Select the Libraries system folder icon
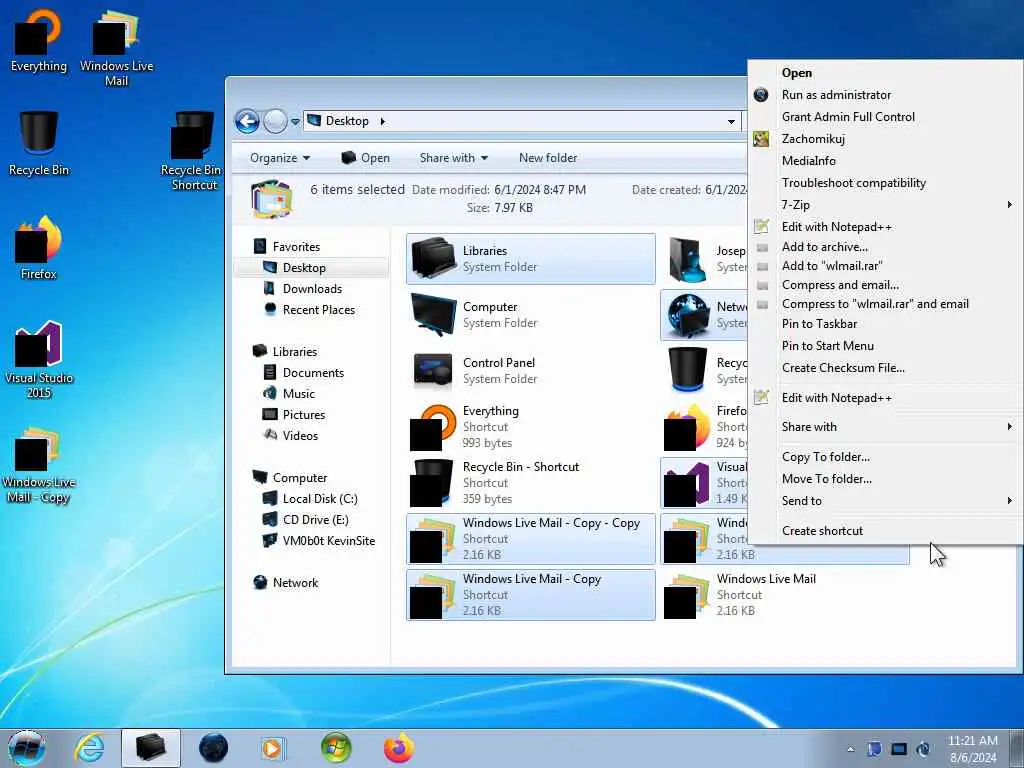Image resolution: width=1024 pixels, height=768 pixels. click(x=433, y=259)
